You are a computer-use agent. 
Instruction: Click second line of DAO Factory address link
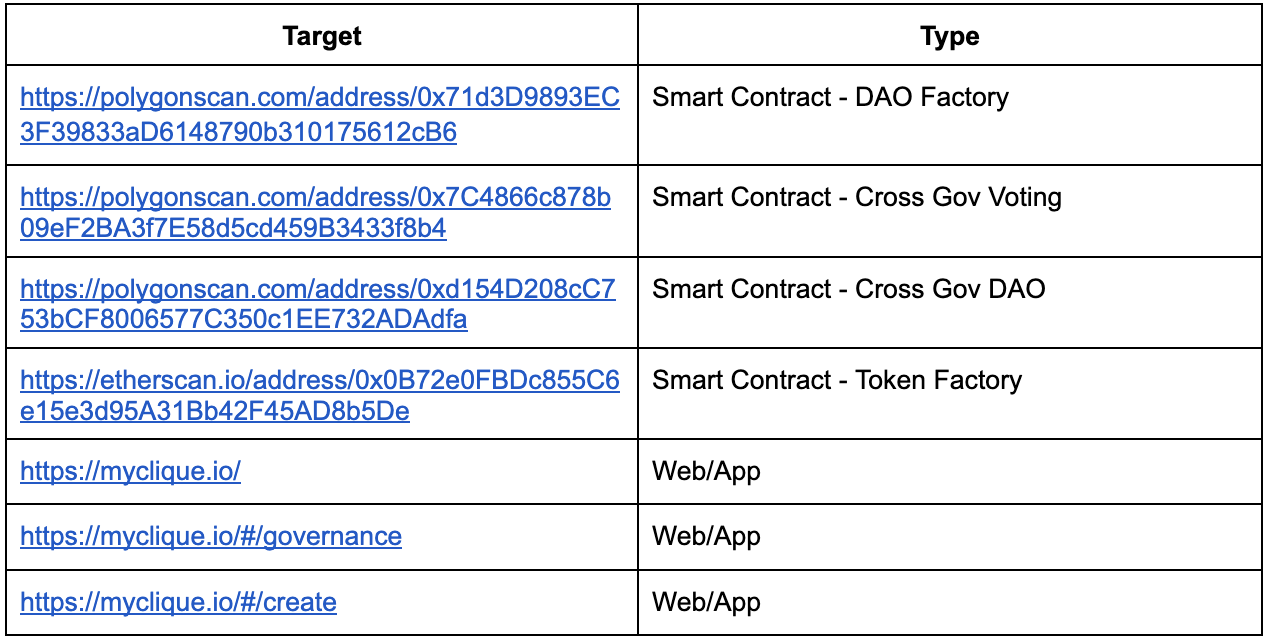[x=238, y=133]
